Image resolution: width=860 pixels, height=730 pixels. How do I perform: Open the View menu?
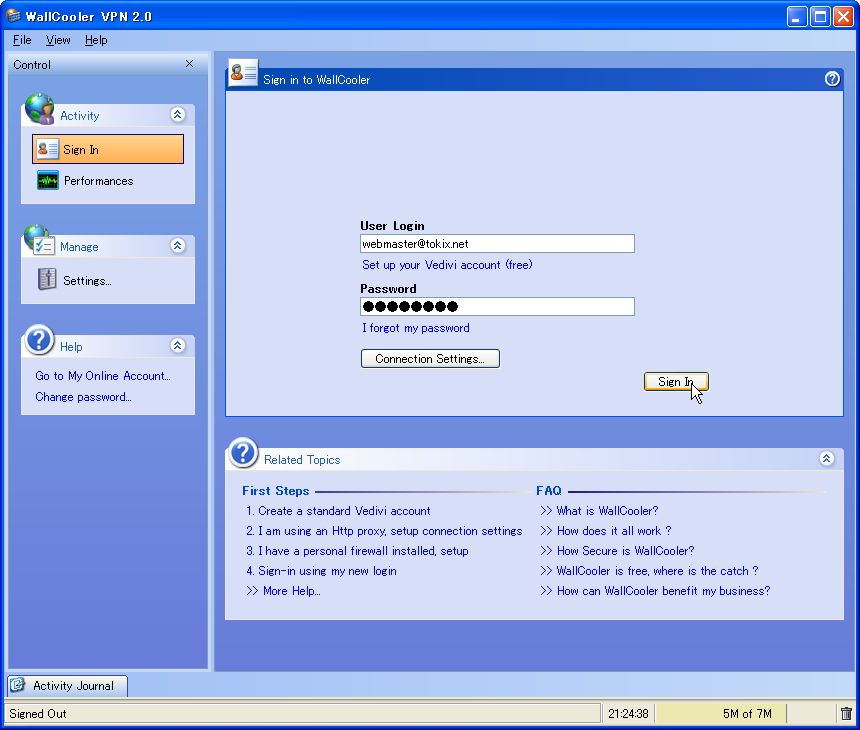point(58,40)
